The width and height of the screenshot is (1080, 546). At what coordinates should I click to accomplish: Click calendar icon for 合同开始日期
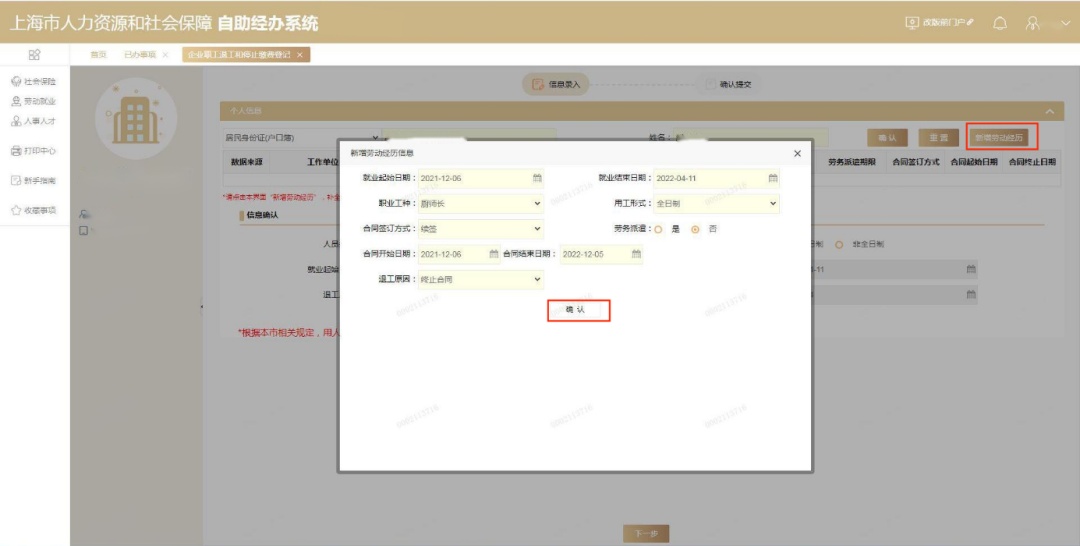pyautogui.click(x=493, y=254)
